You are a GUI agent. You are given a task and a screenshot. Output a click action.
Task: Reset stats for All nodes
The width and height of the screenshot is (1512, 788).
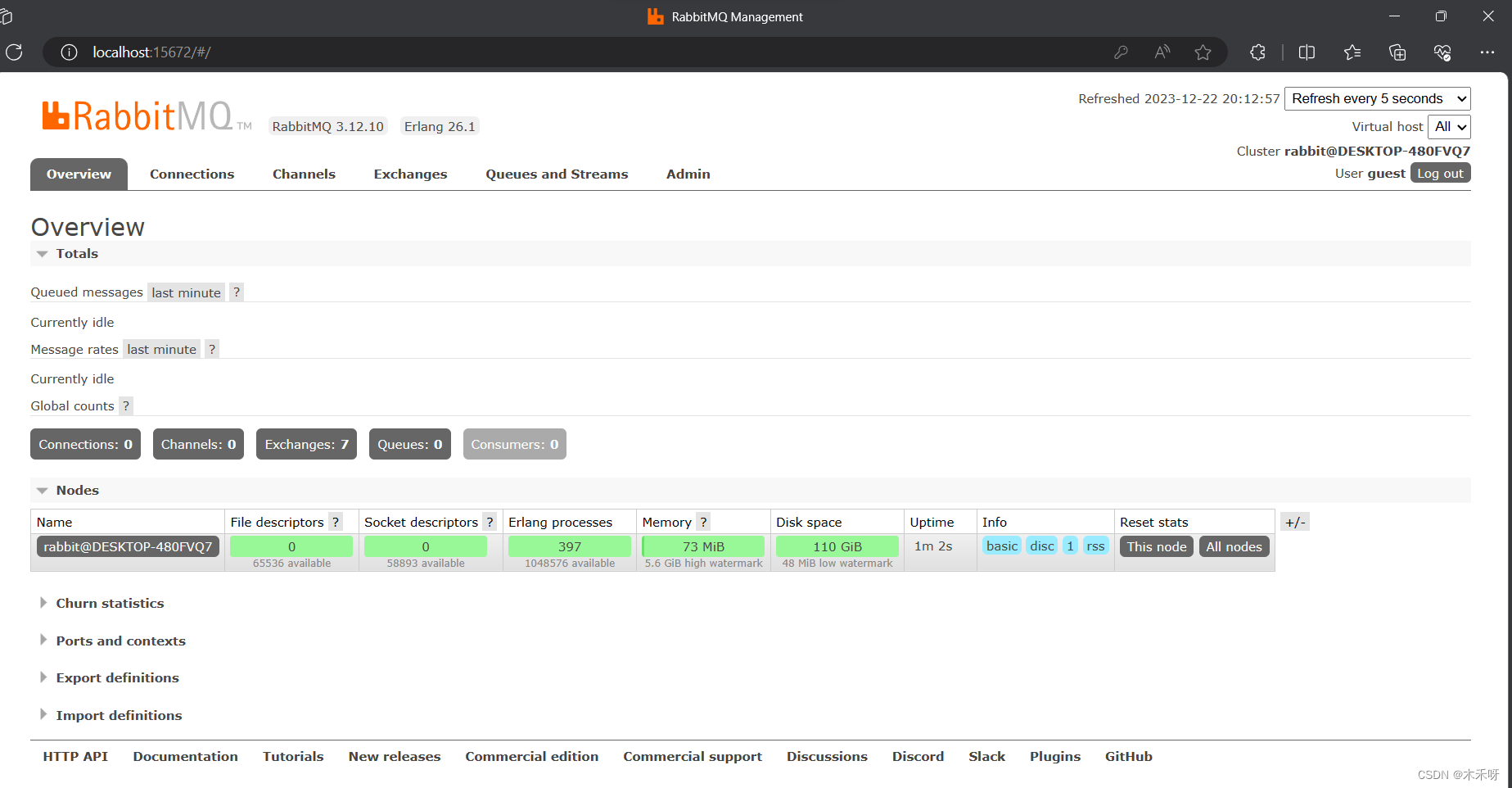[x=1234, y=546]
